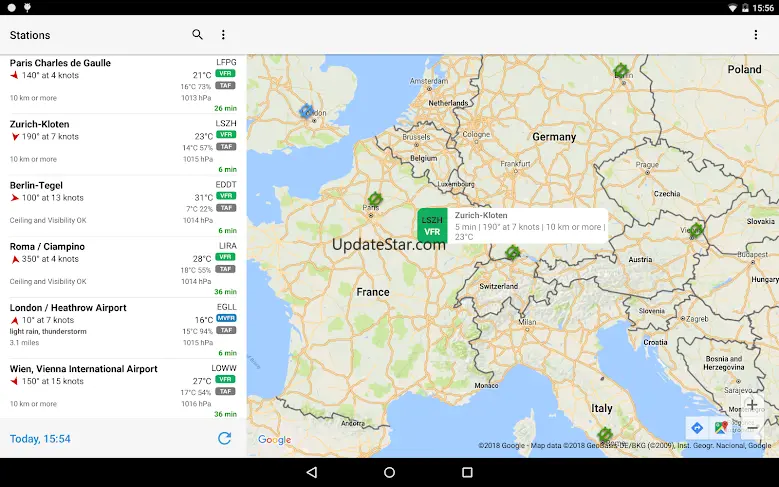Click wind arrow for Wien, Vienna International
779x487 pixels.
14,381
